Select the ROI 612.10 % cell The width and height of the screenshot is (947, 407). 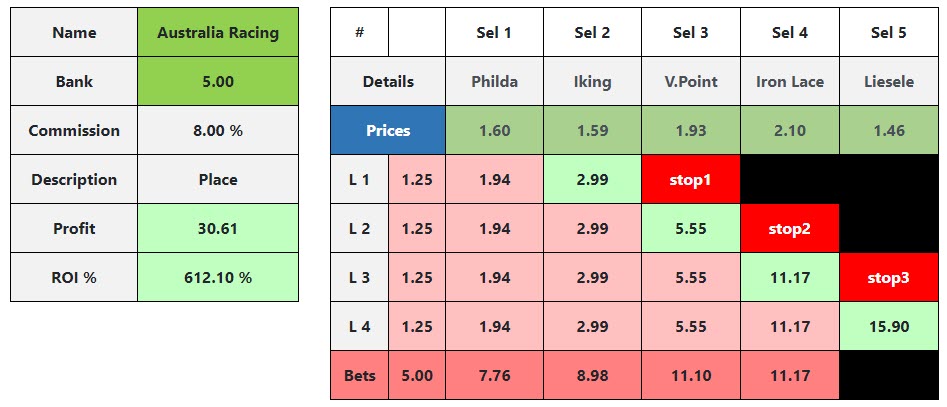(x=218, y=277)
